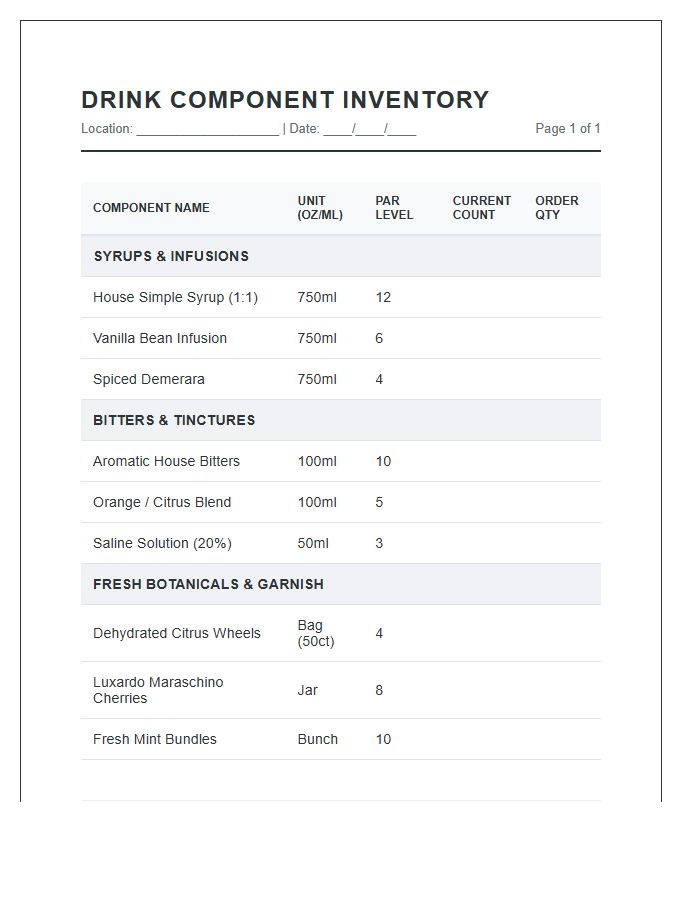Click 100ml unit for Aromatic House Bitters

317,461
